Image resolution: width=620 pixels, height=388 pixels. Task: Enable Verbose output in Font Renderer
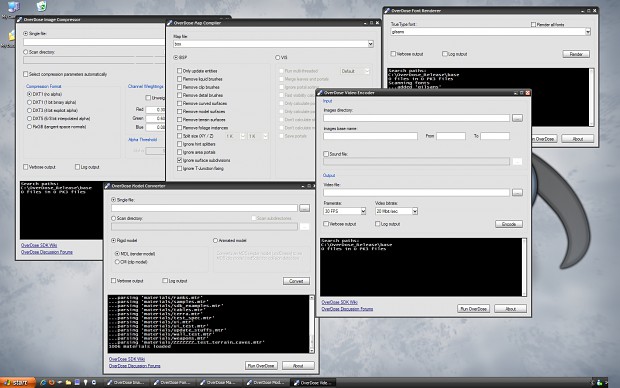[x=393, y=54]
